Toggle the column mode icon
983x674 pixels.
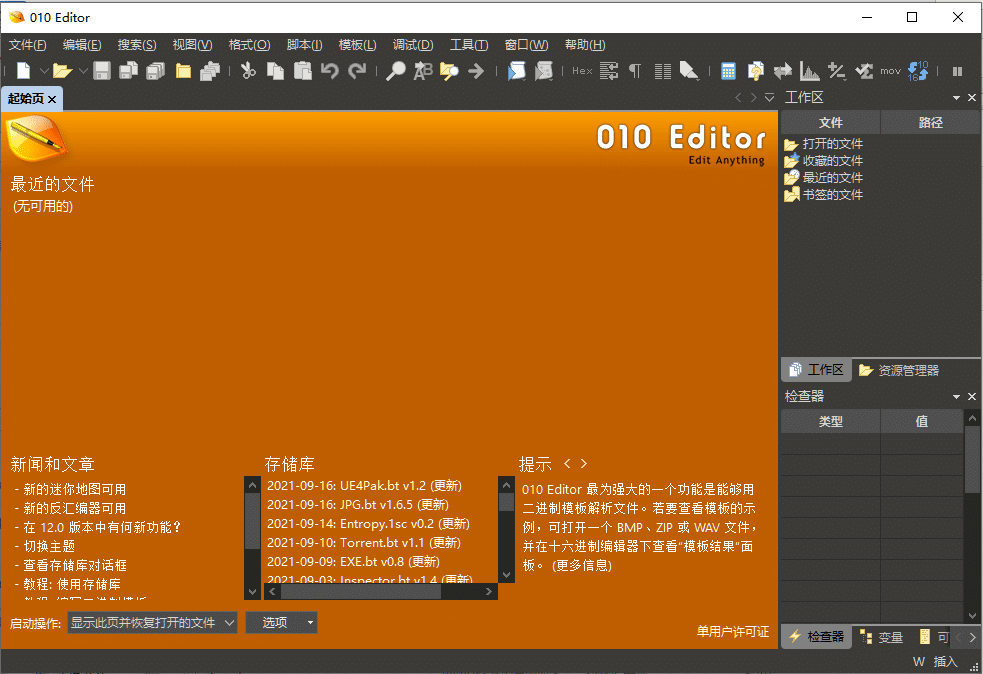coord(663,71)
